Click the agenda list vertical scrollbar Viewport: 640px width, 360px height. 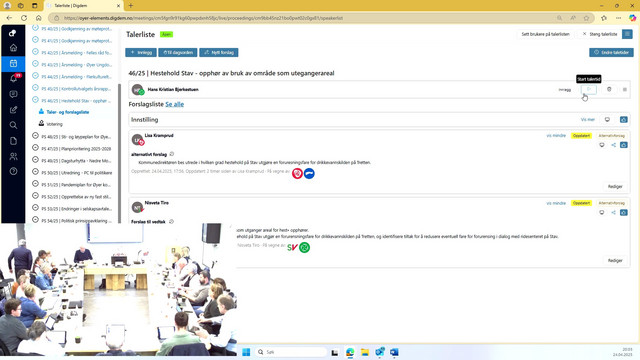pyautogui.click(x=120, y=153)
